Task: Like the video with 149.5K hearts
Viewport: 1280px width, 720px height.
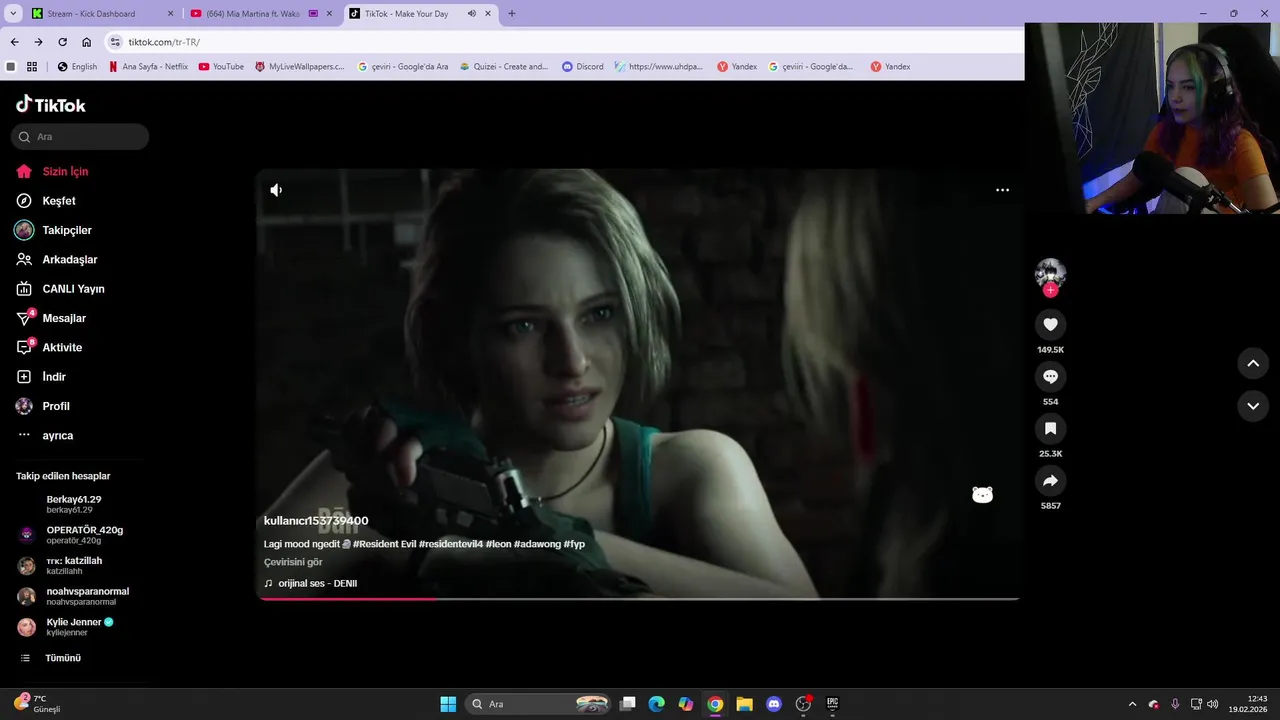Action: (x=1050, y=324)
